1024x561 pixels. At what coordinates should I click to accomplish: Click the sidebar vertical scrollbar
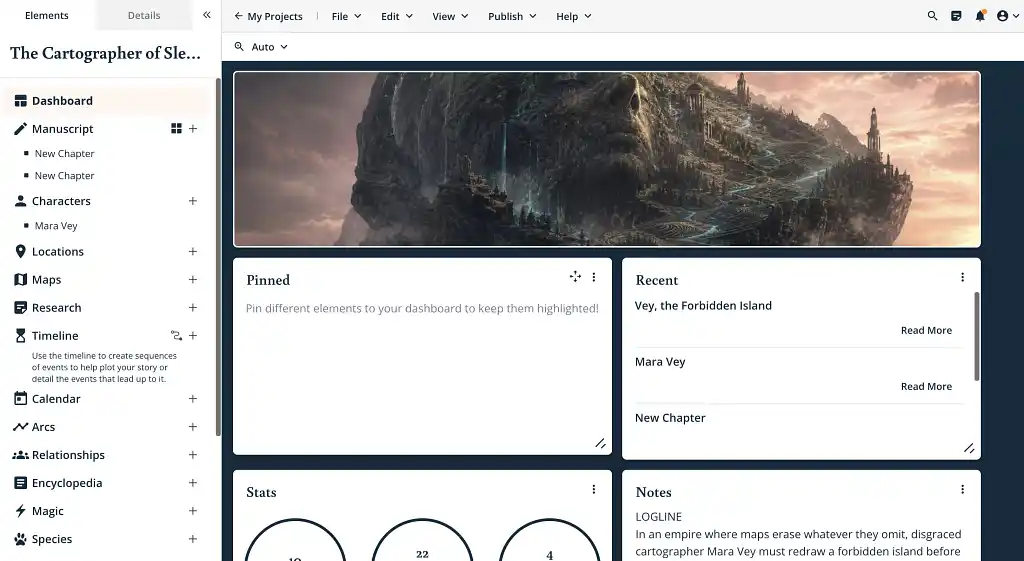coord(218,257)
